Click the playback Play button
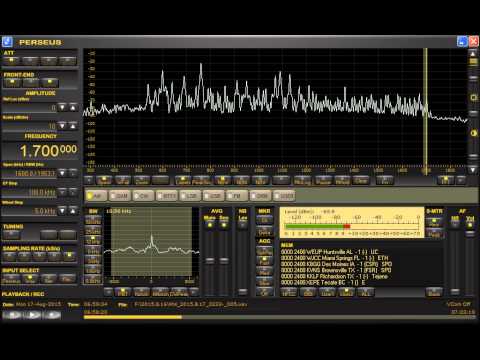This screenshot has height=360, width=480. (32, 315)
